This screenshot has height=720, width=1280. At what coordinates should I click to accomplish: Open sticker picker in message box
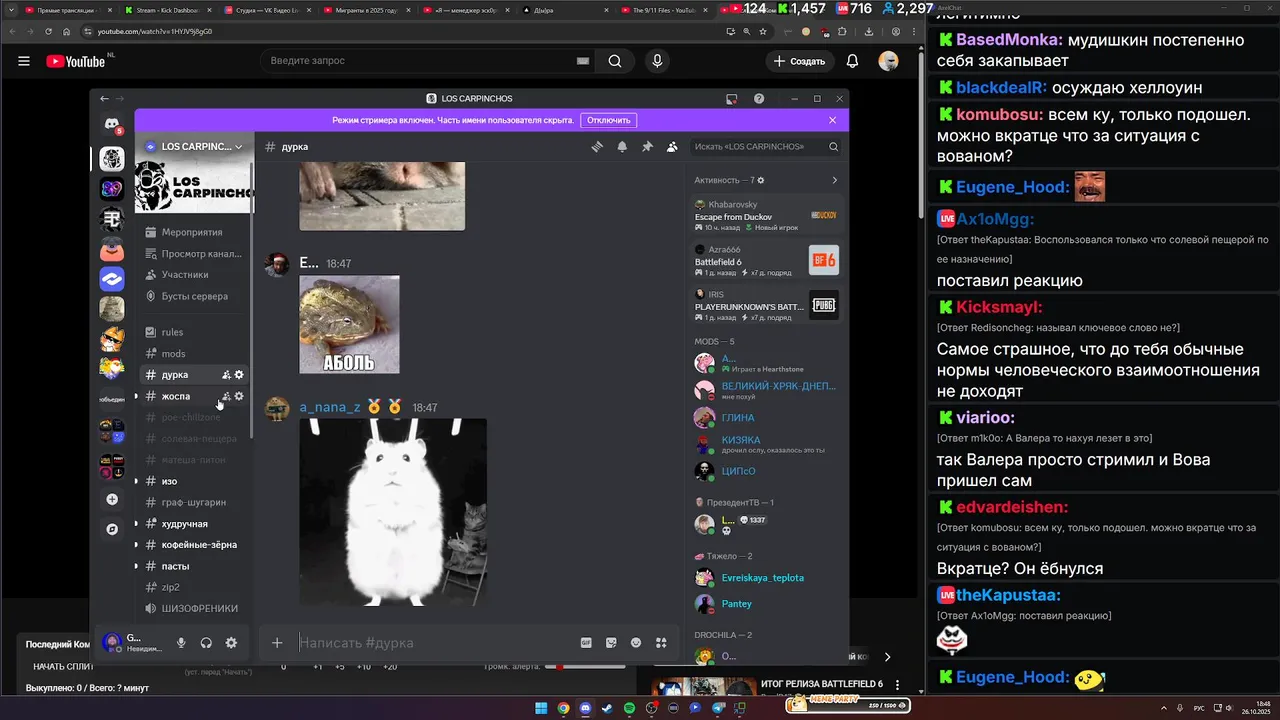[x=611, y=643]
